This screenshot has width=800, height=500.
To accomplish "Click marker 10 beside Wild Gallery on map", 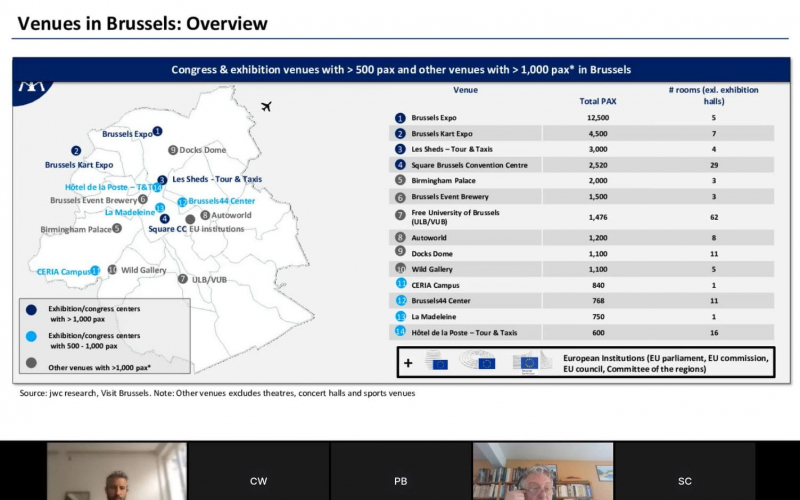I will 112,269.
